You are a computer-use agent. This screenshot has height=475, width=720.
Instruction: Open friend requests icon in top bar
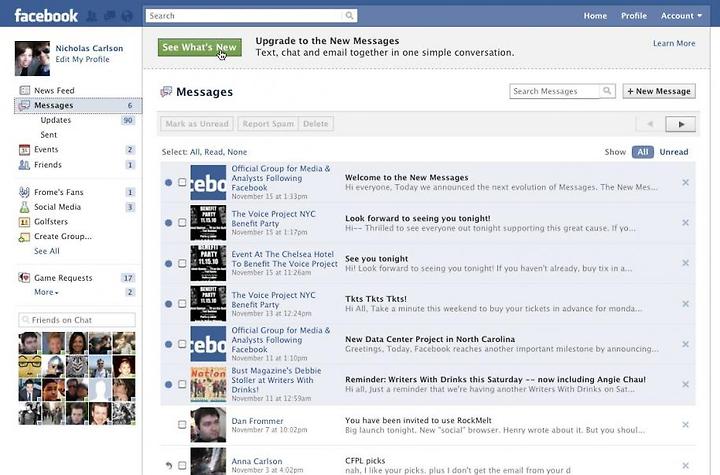[92, 16]
